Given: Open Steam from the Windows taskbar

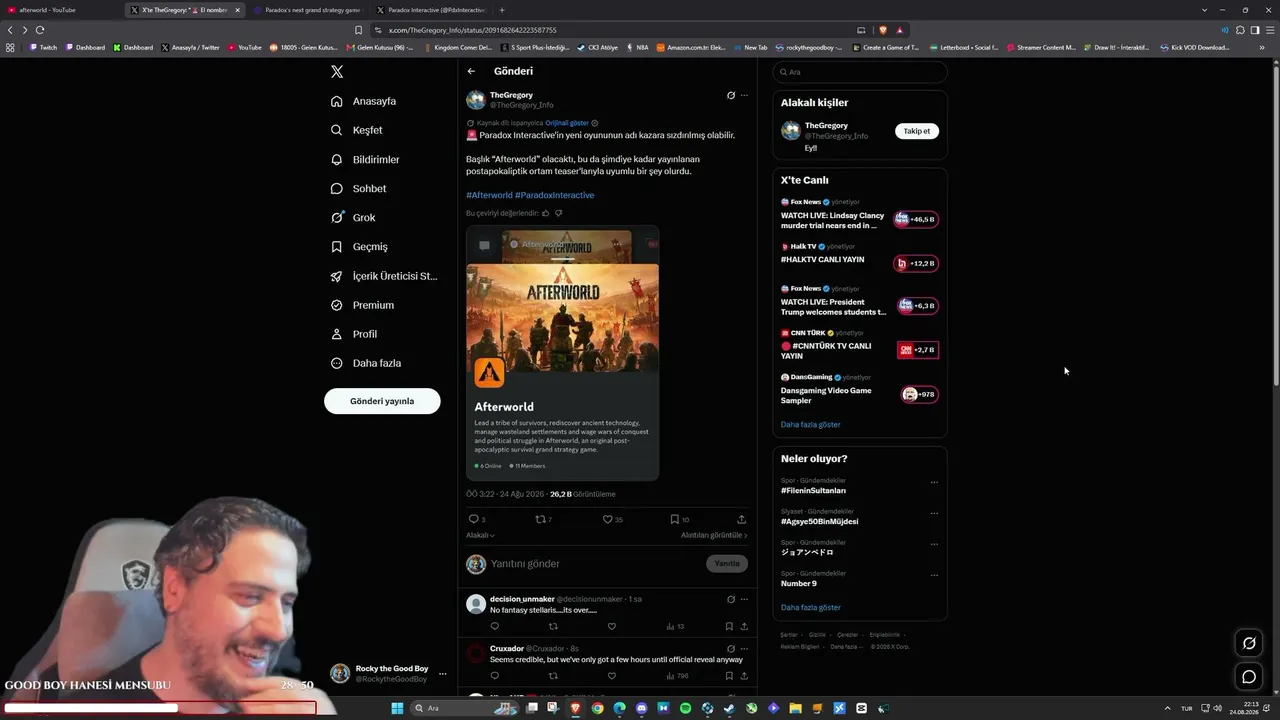Looking at the screenshot, I should 729,708.
